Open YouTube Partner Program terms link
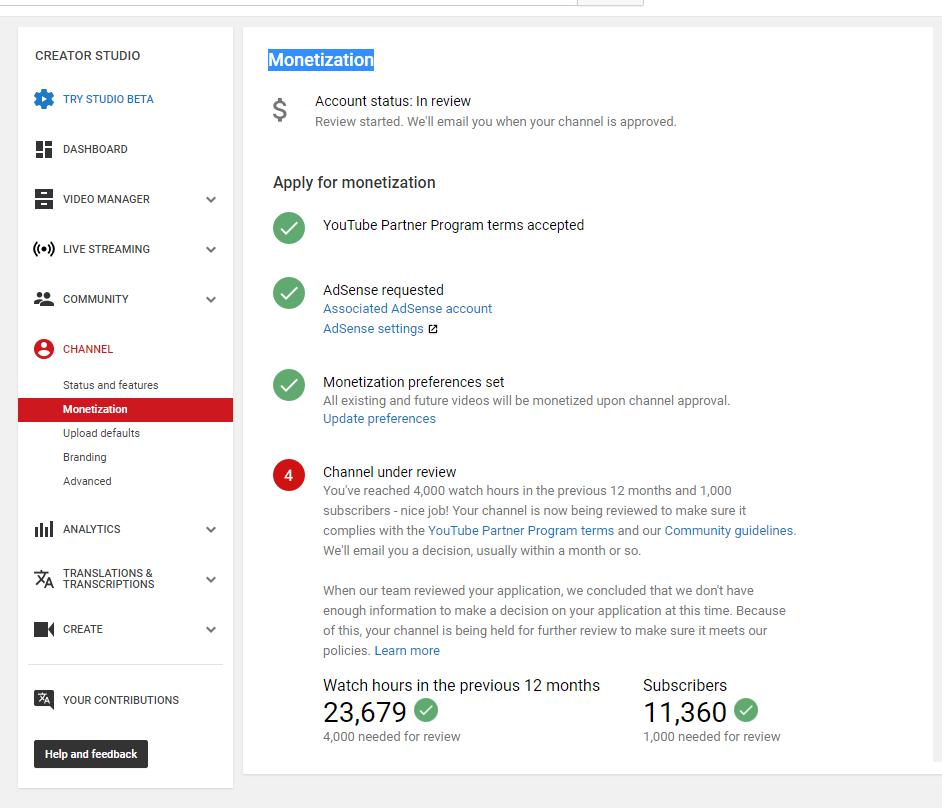 [521, 531]
